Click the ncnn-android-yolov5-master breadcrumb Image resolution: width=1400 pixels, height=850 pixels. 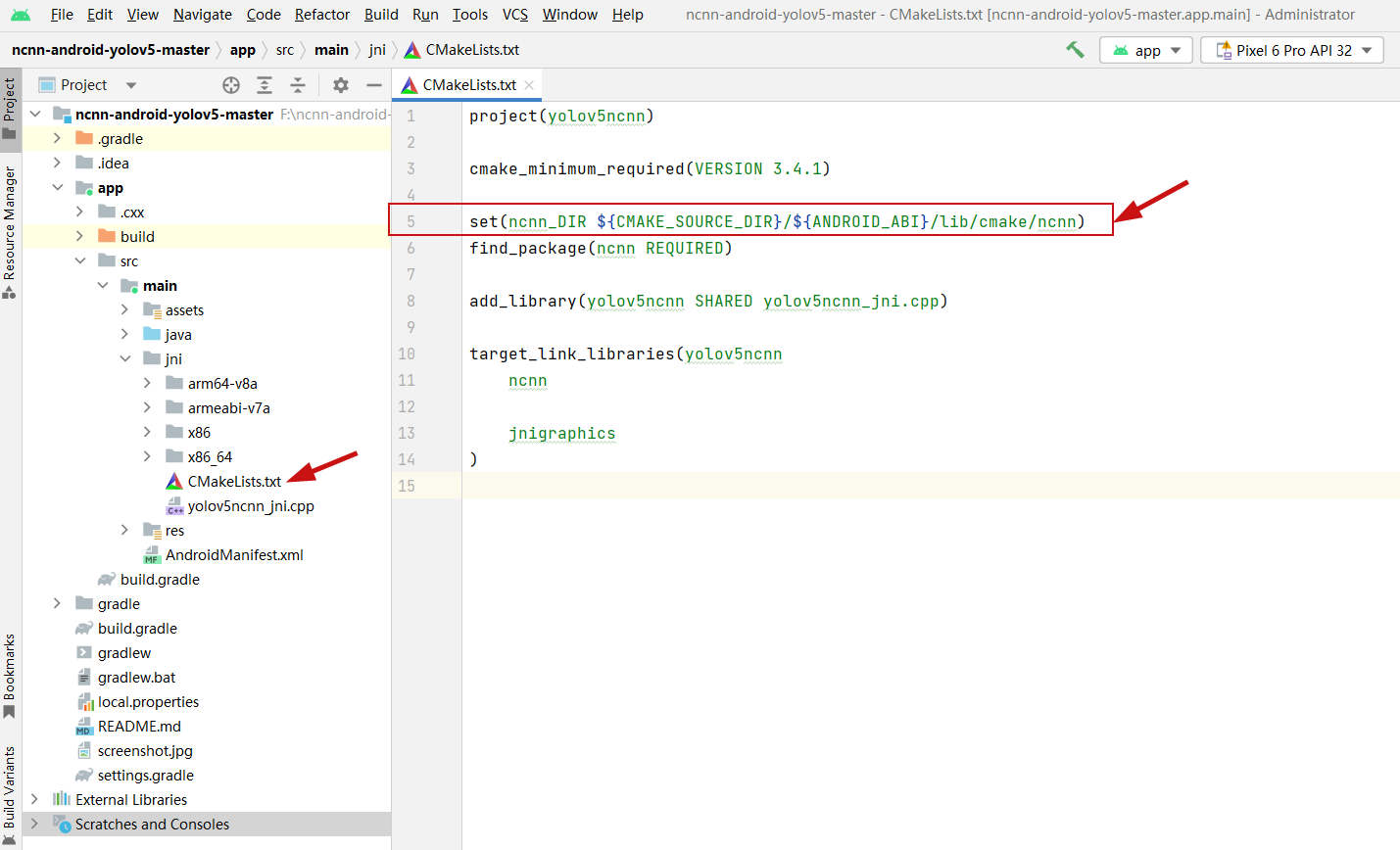click(x=111, y=50)
